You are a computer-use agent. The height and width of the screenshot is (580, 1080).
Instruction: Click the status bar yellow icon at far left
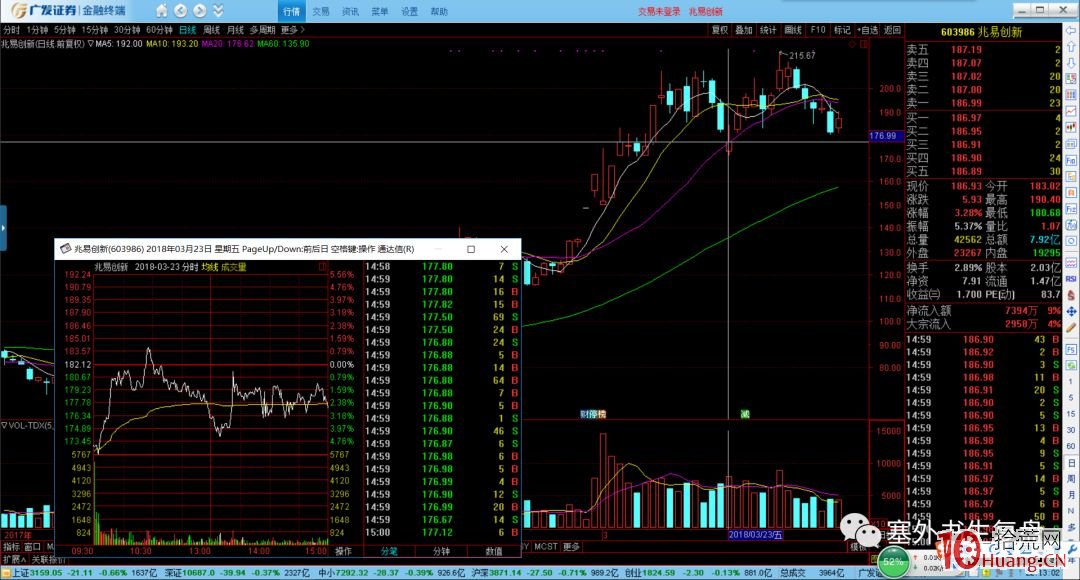point(6,573)
